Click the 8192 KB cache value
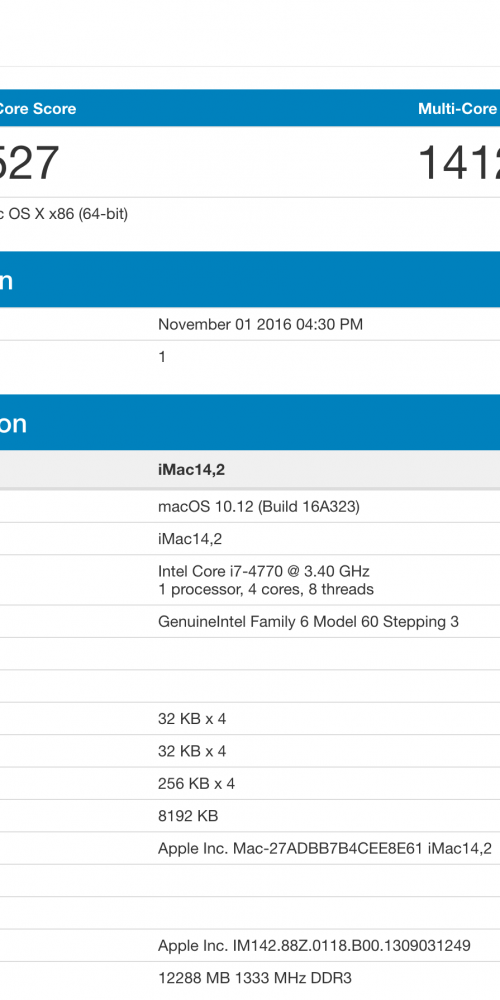The height and width of the screenshot is (1000, 500). (188, 816)
